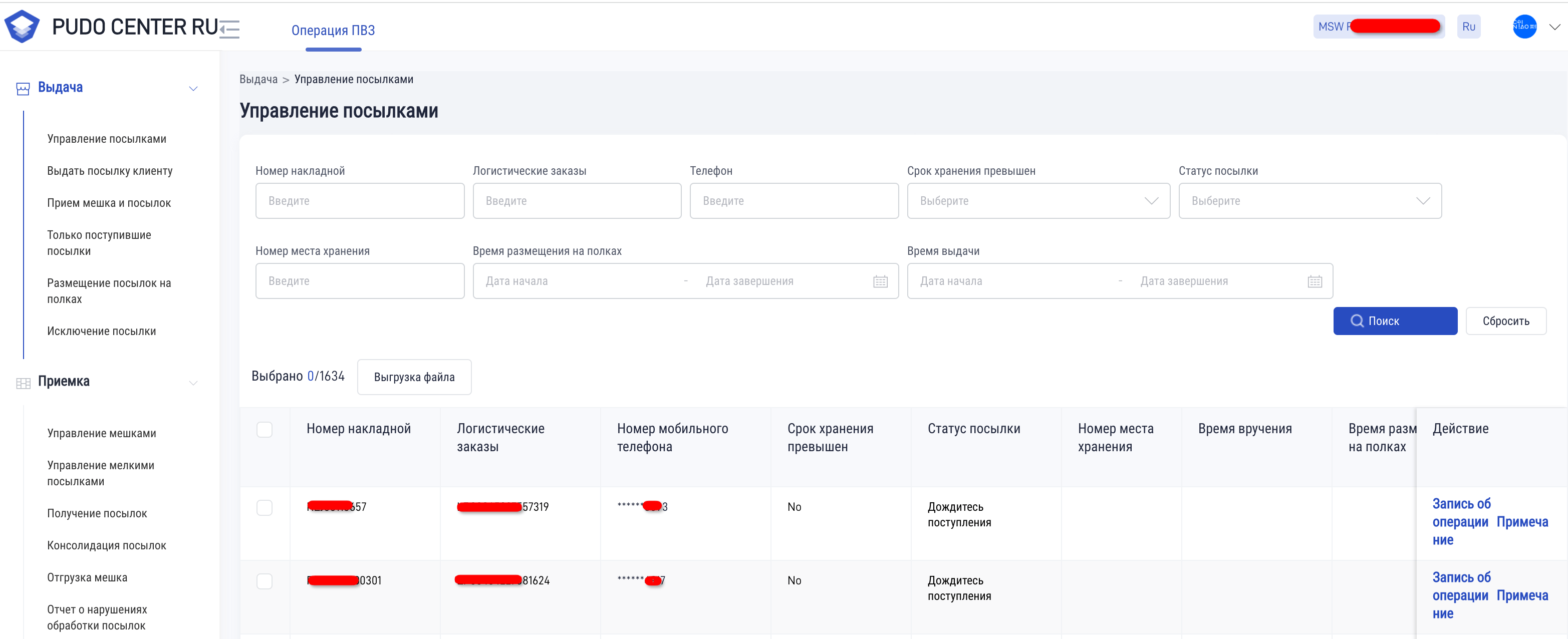
Task: Open Примечание link for row 81624
Action: click(1522, 596)
